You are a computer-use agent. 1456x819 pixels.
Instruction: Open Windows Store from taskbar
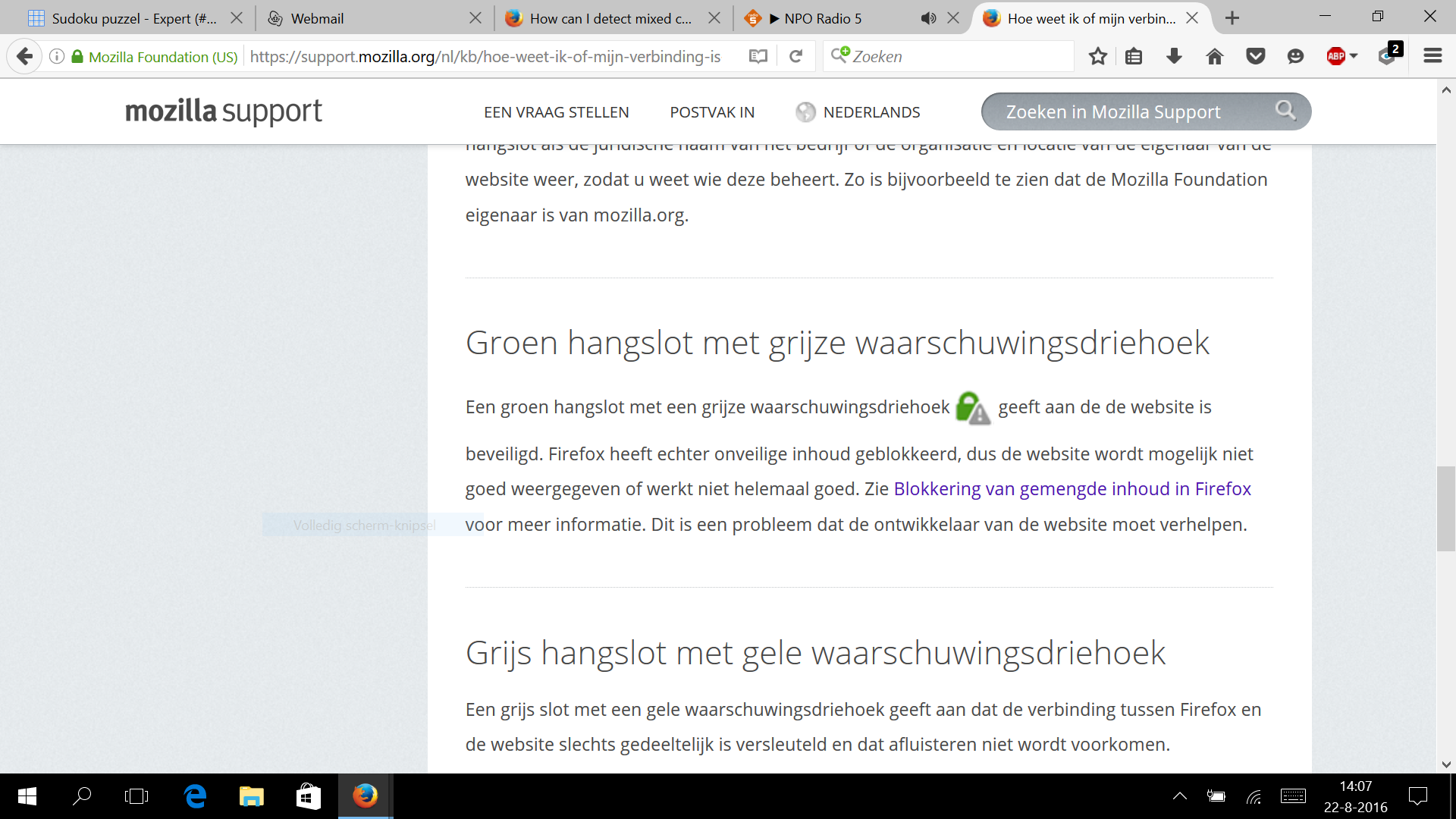308,796
